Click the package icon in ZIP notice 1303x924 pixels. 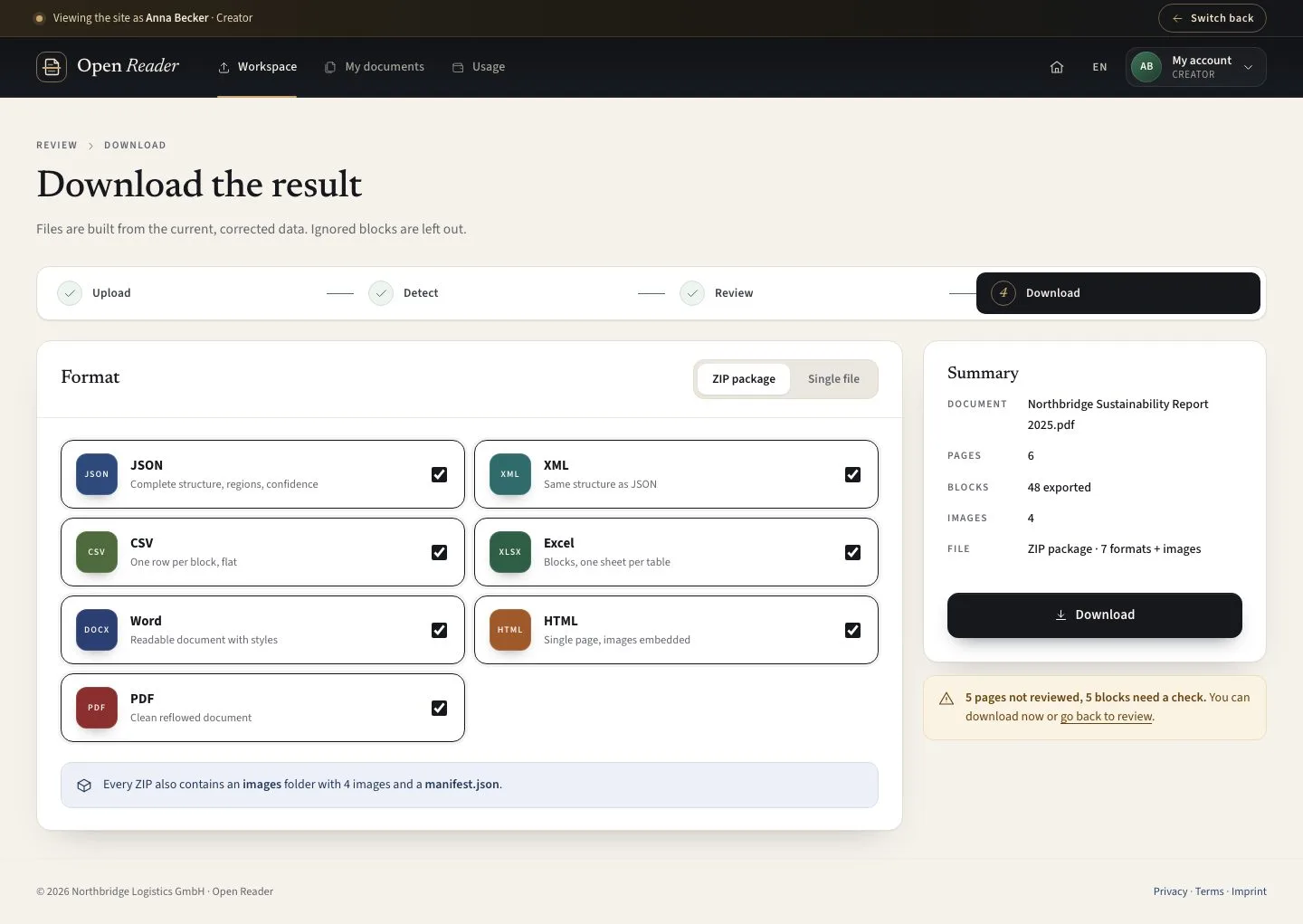[x=84, y=786]
